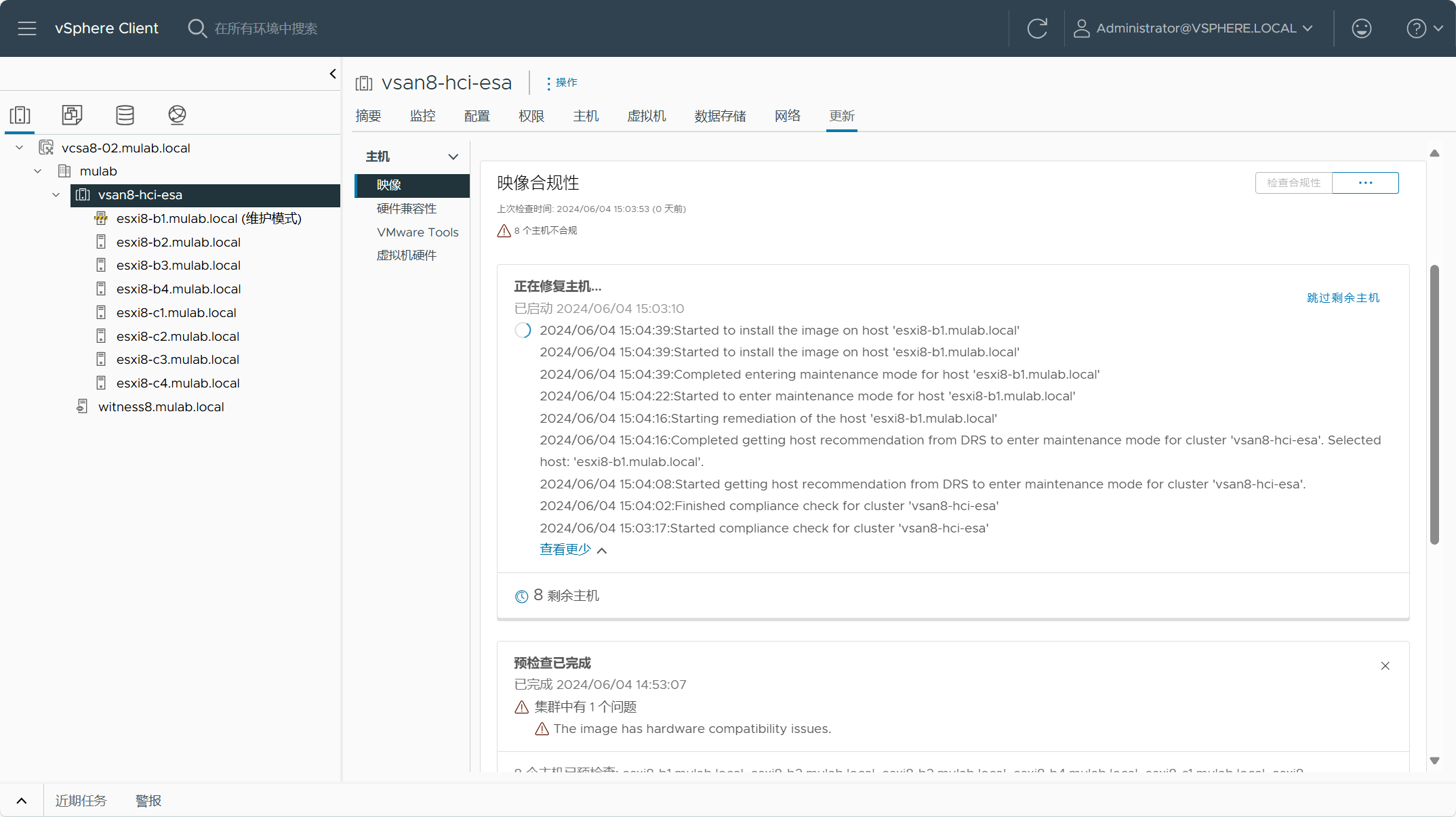
Task: Click the Check Compliance button
Action: (x=1293, y=183)
